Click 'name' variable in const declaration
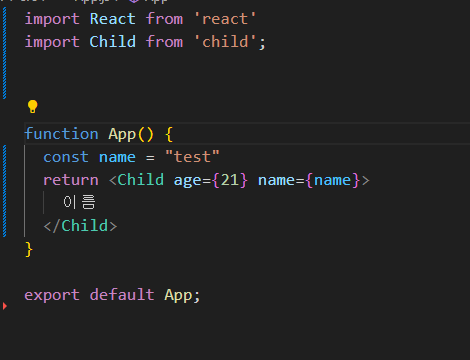470x360 pixels. 117,157
